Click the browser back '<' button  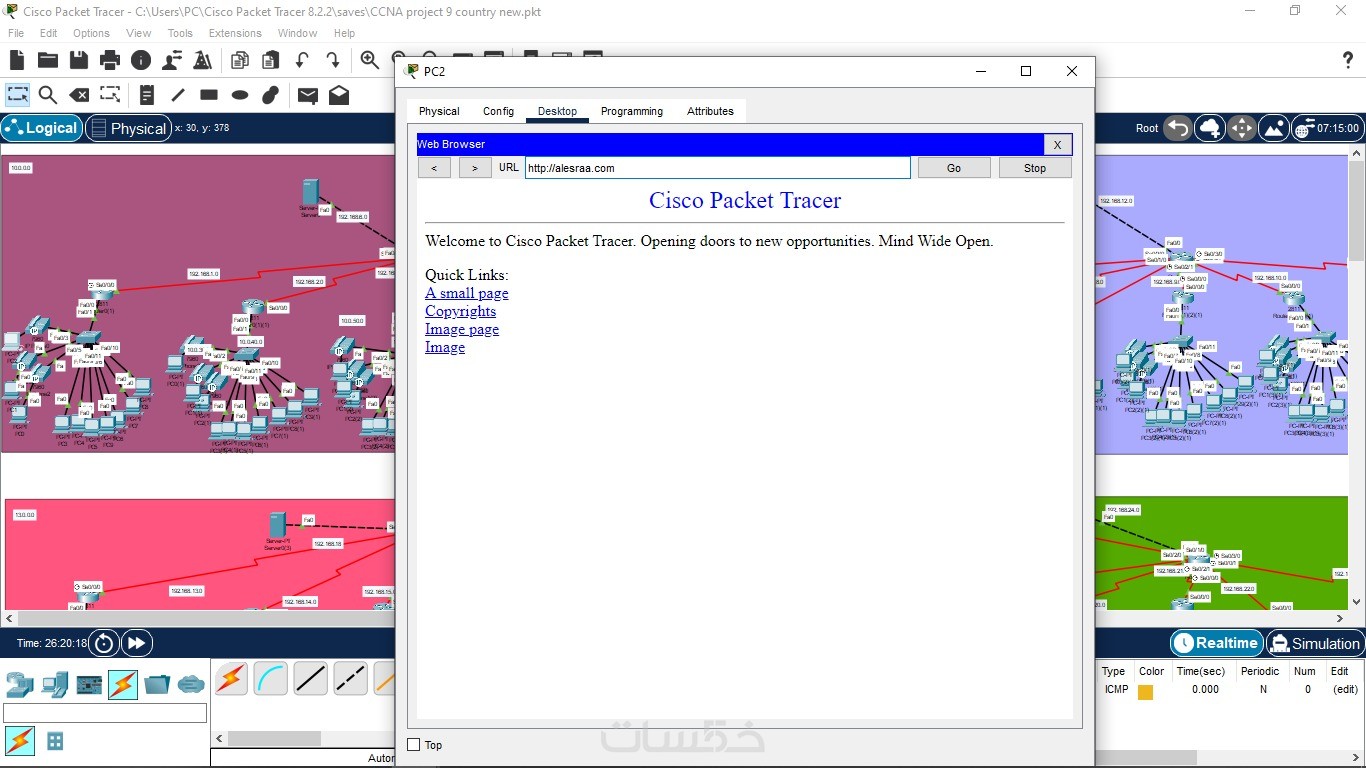pyautogui.click(x=434, y=168)
